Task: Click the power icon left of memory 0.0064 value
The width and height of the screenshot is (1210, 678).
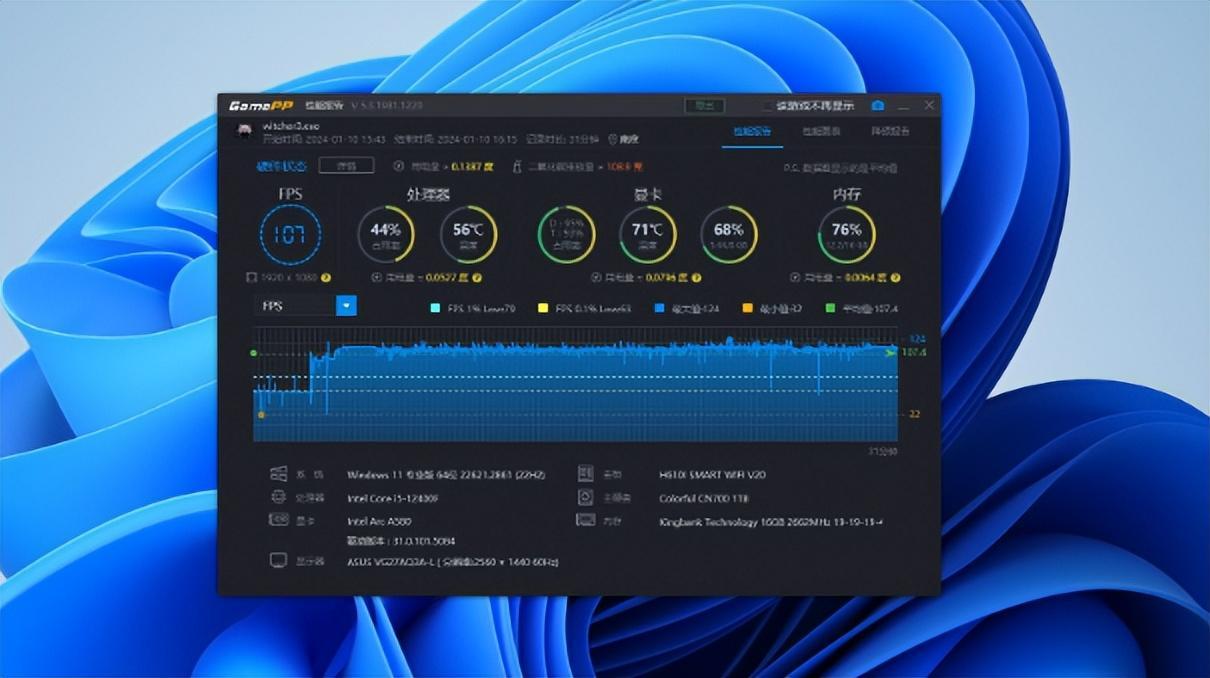Action: click(x=794, y=277)
